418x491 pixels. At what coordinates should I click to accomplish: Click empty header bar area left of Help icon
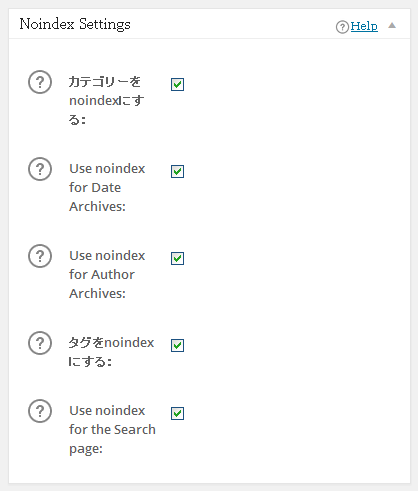pyautogui.click(x=233, y=24)
